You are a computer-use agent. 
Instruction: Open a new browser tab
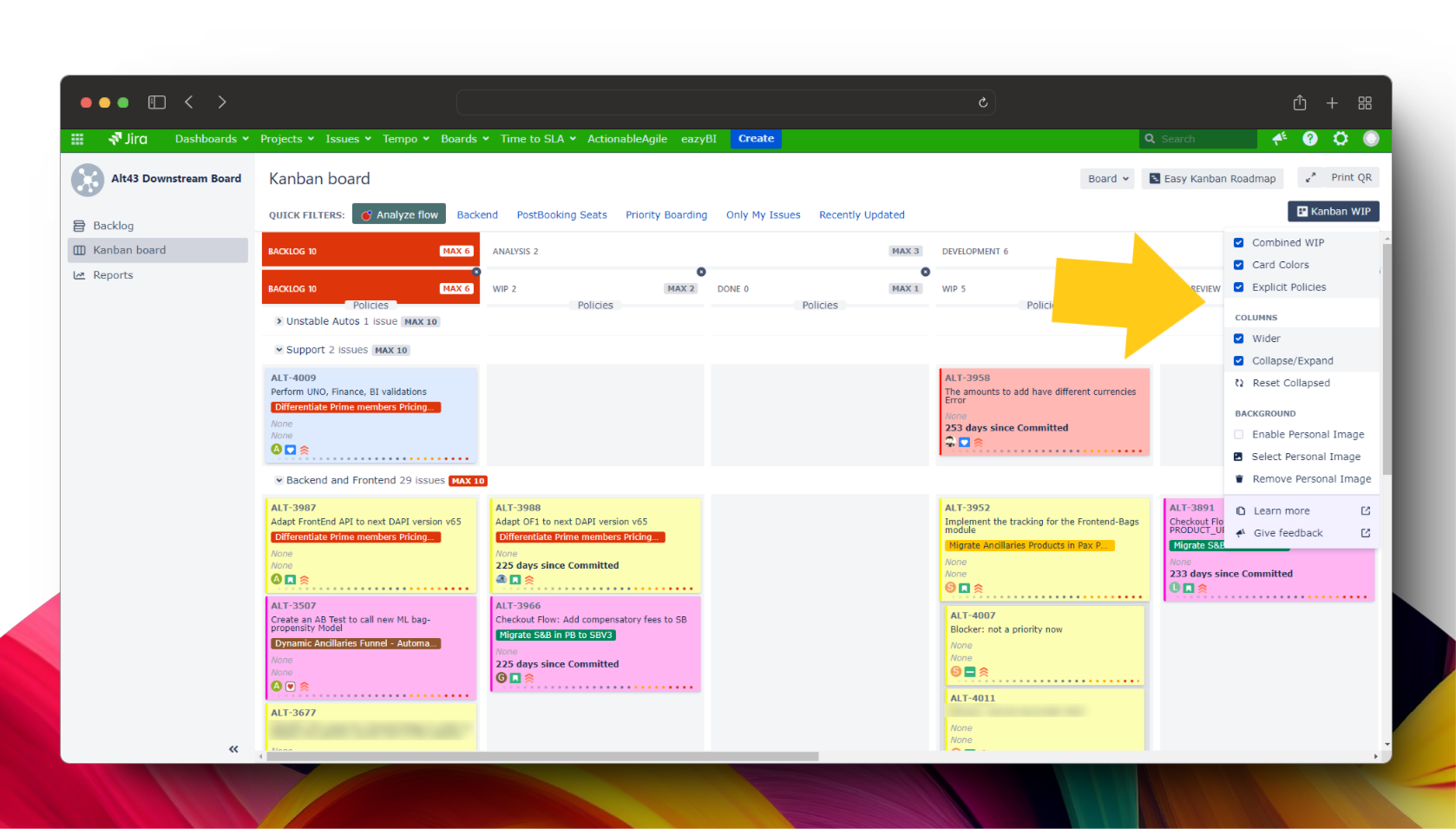click(x=1332, y=103)
